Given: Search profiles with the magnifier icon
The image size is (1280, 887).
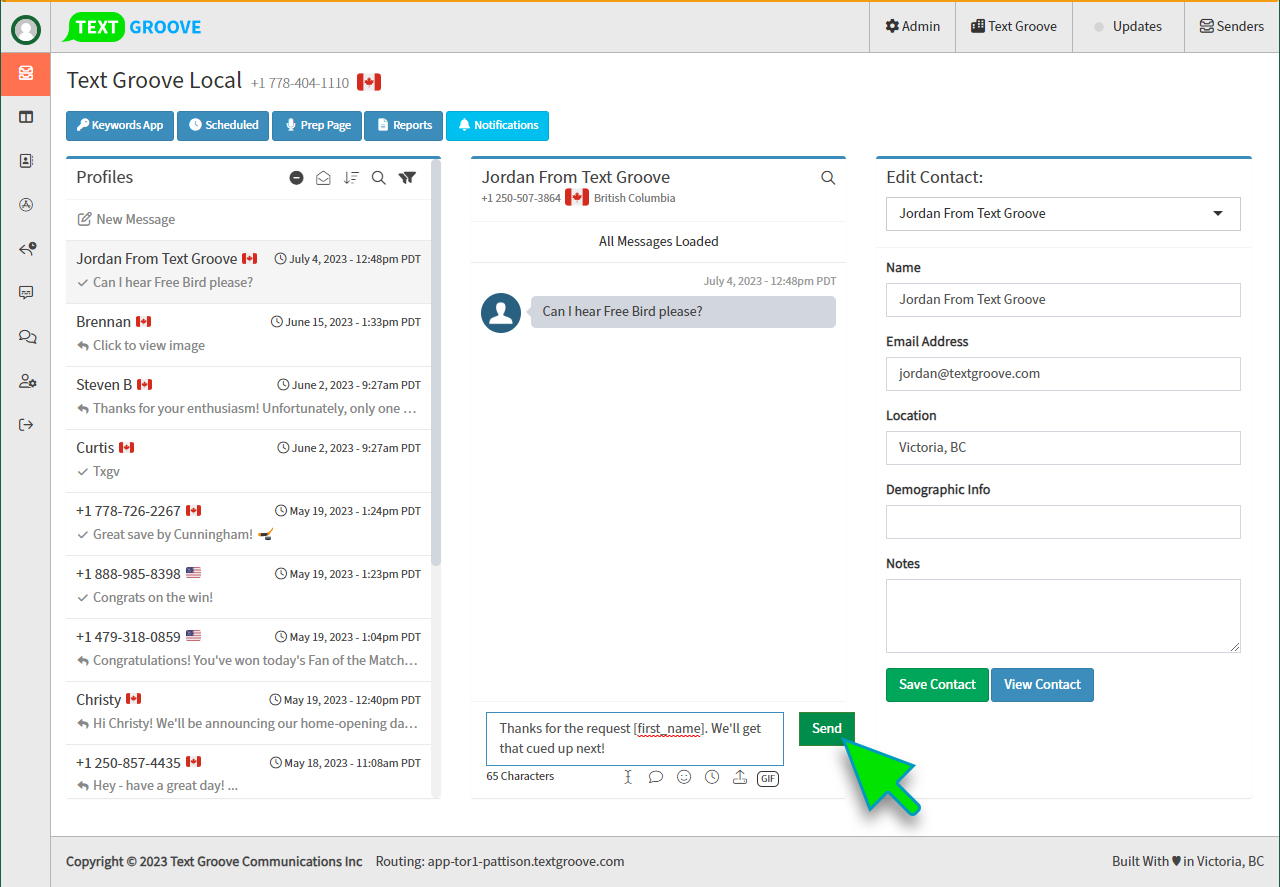Looking at the screenshot, I should click(379, 178).
